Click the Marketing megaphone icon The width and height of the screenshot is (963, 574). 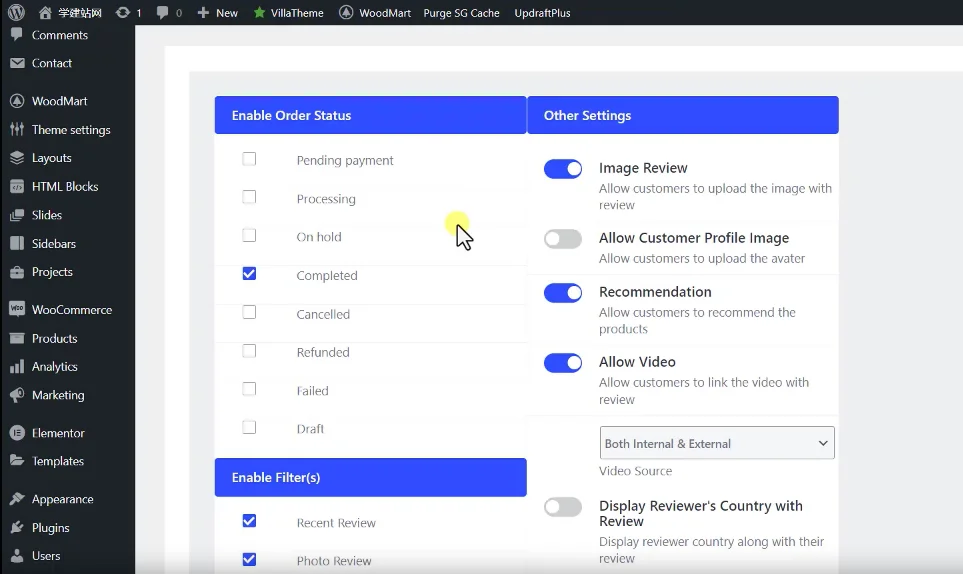click(x=17, y=395)
